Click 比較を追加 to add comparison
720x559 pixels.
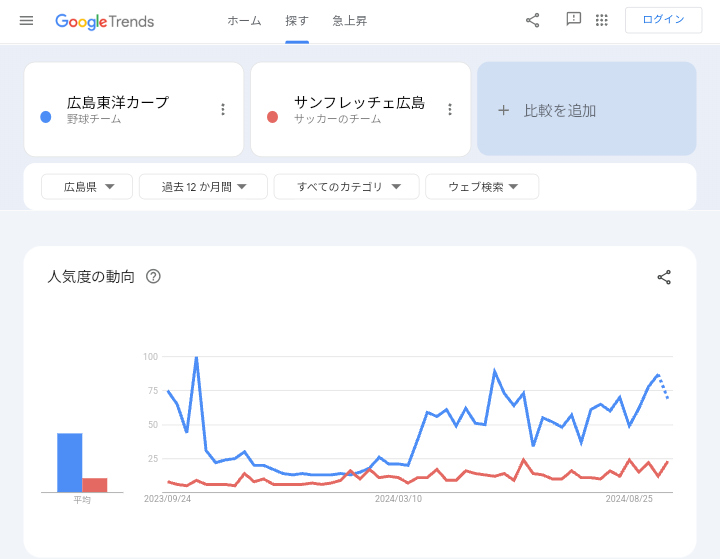click(x=586, y=110)
